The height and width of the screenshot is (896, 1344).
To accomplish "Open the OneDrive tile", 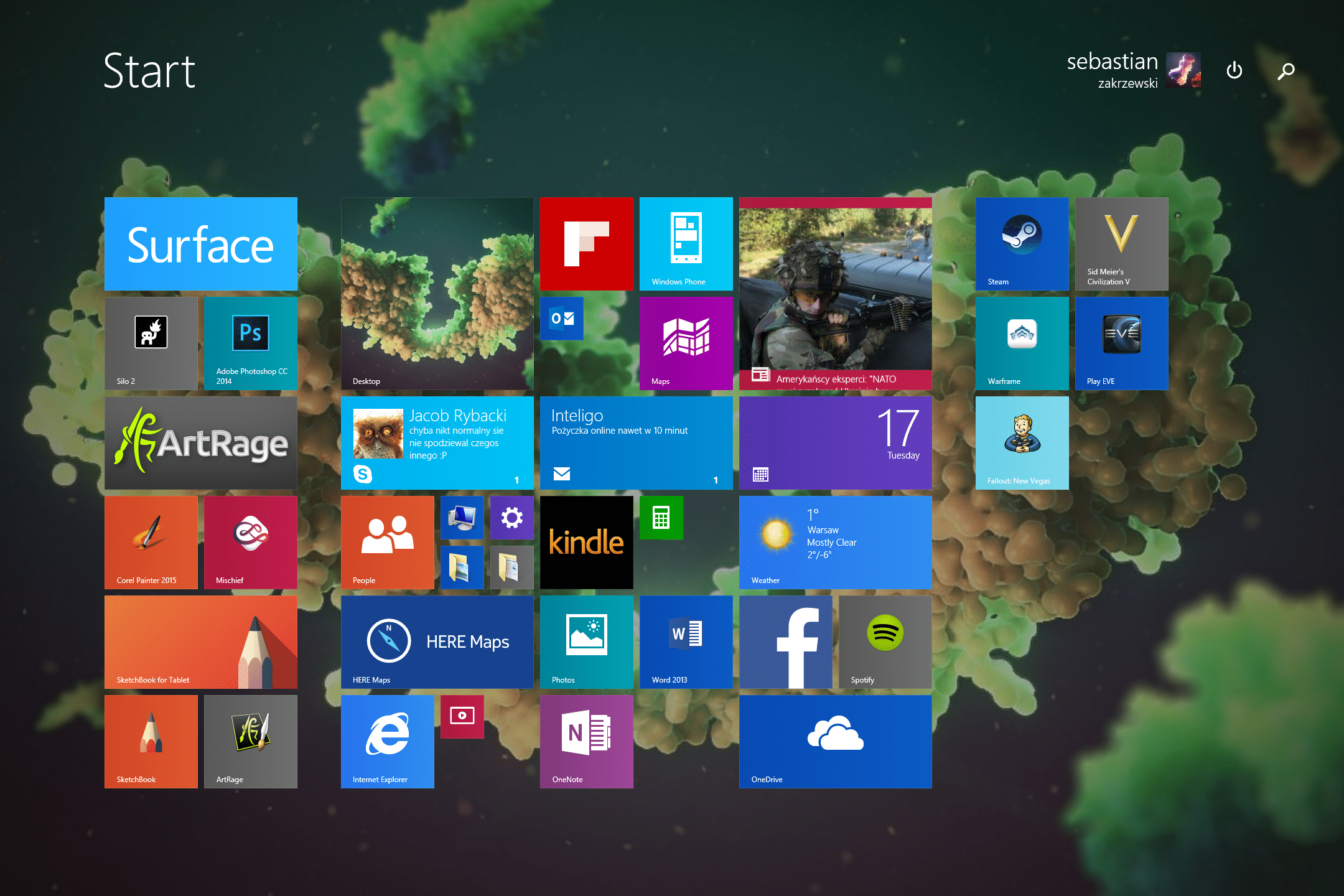I will (x=836, y=742).
